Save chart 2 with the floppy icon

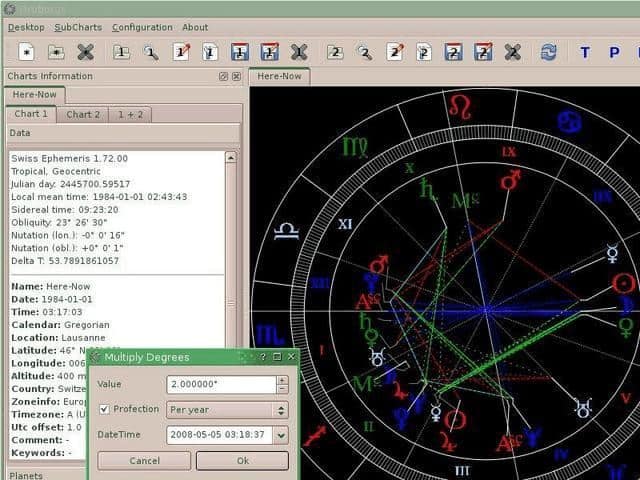(x=453, y=52)
